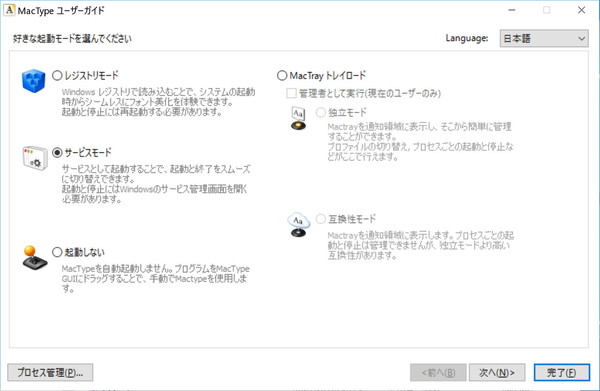Select 互換性モード radio button

coord(321,219)
